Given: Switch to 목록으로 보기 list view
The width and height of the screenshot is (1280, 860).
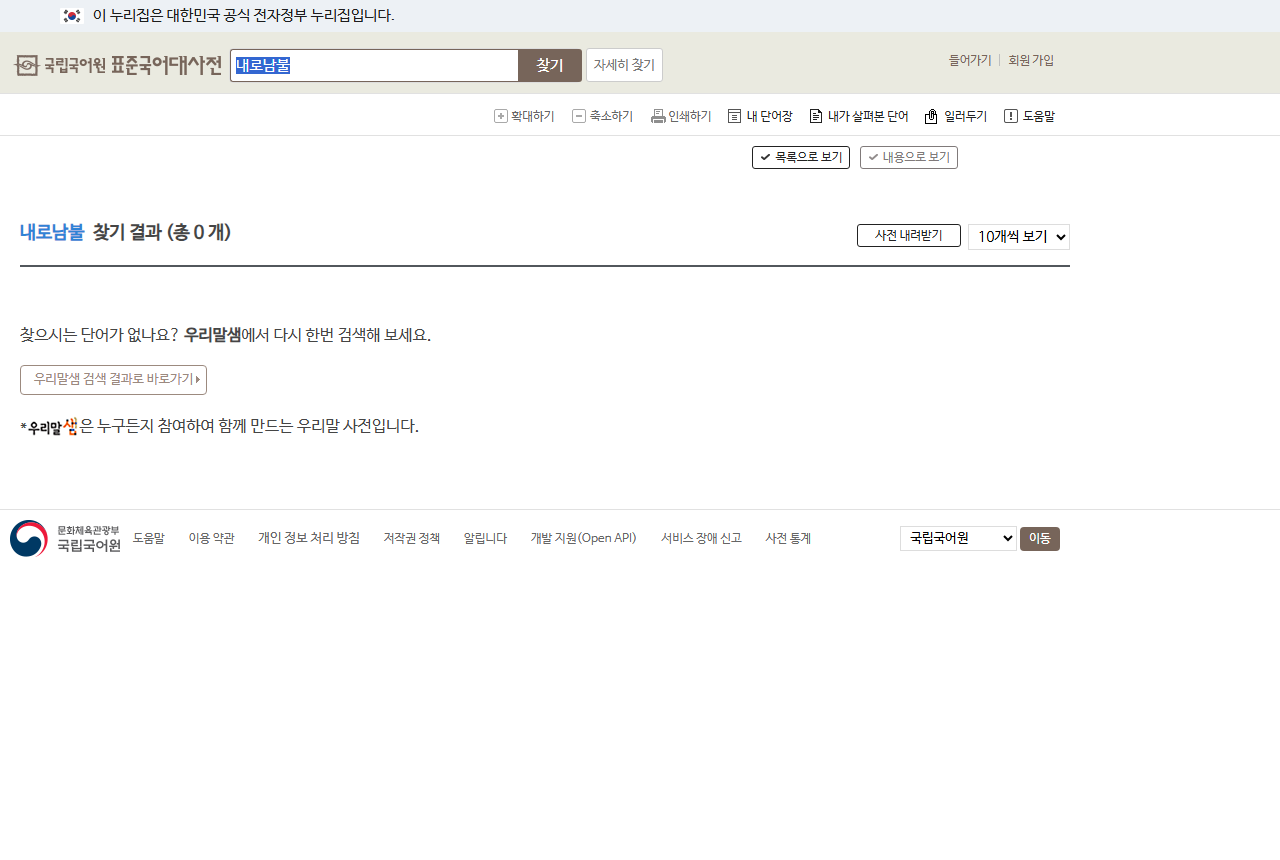Looking at the screenshot, I should tap(801, 157).
